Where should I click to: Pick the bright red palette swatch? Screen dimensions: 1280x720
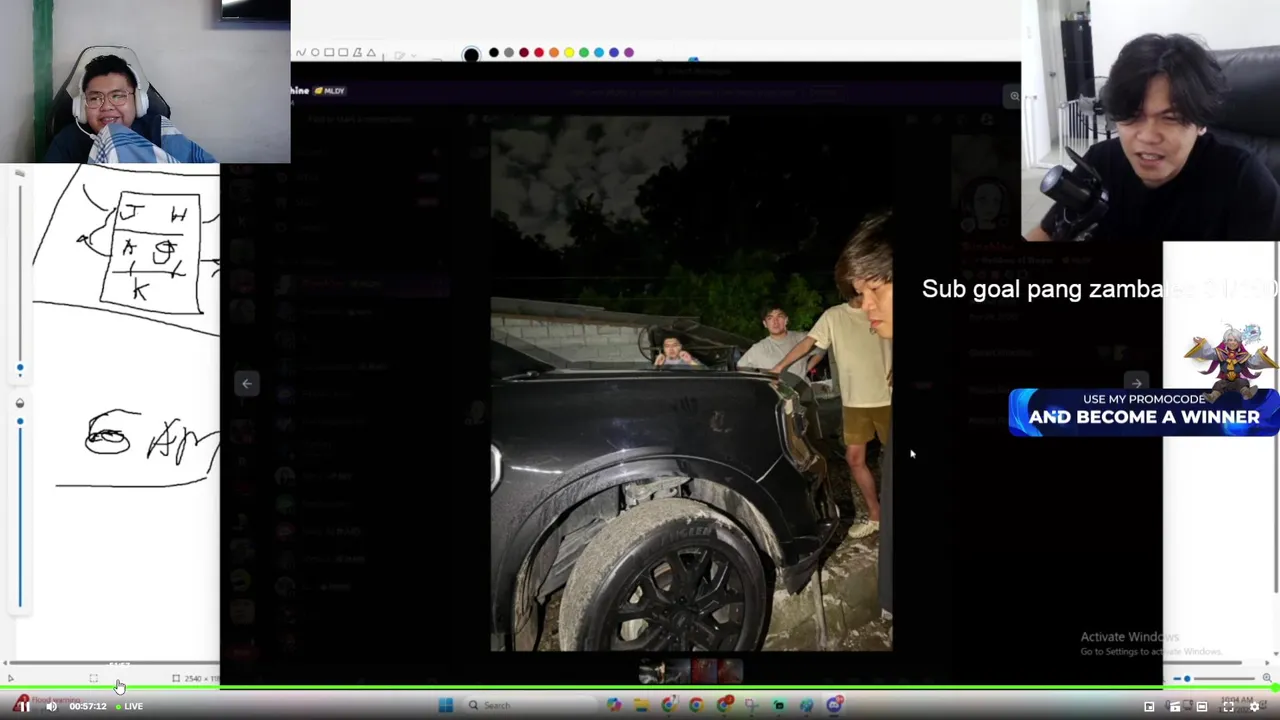pyautogui.click(x=539, y=52)
